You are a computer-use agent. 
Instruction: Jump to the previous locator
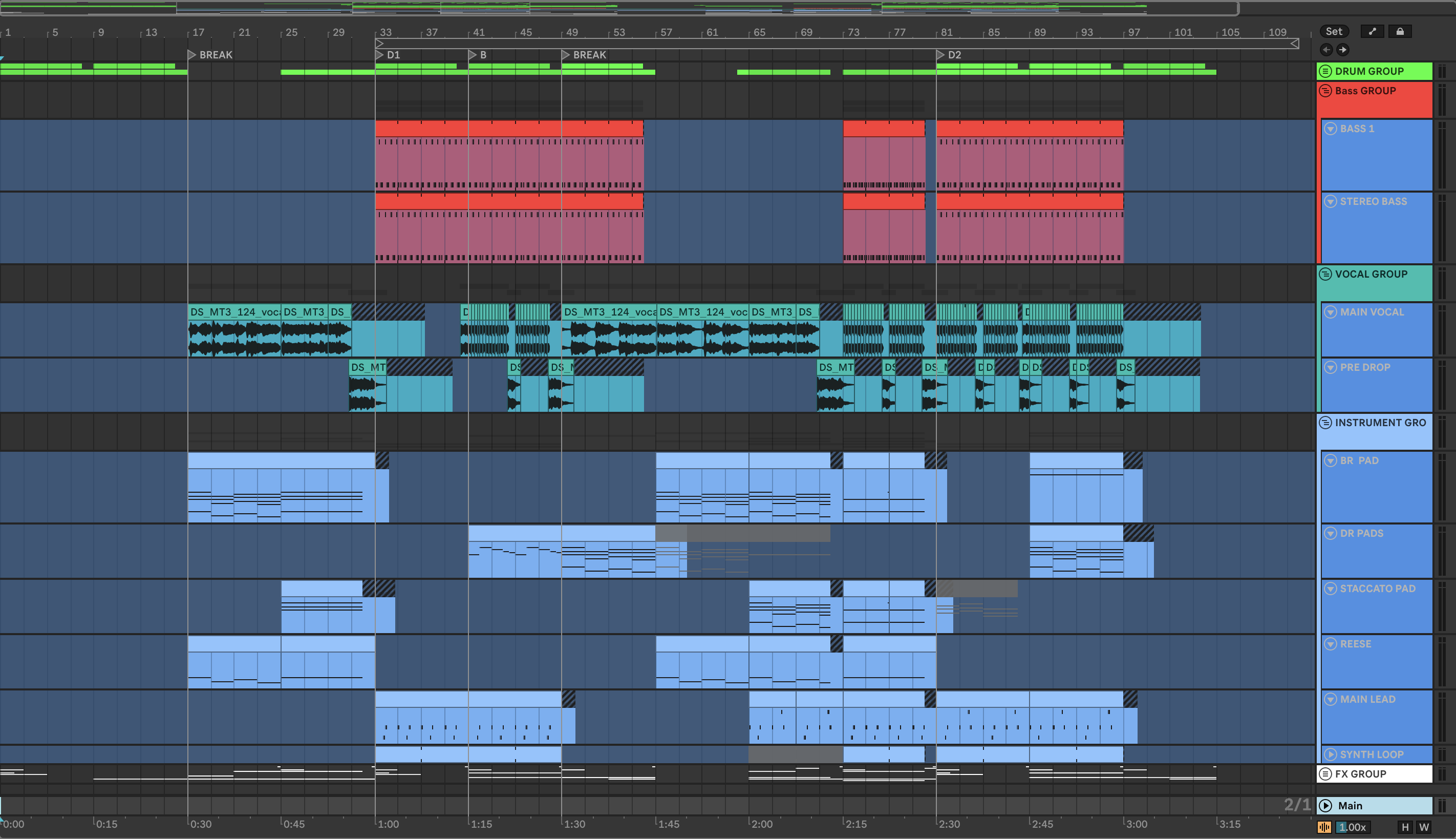coord(1326,50)
